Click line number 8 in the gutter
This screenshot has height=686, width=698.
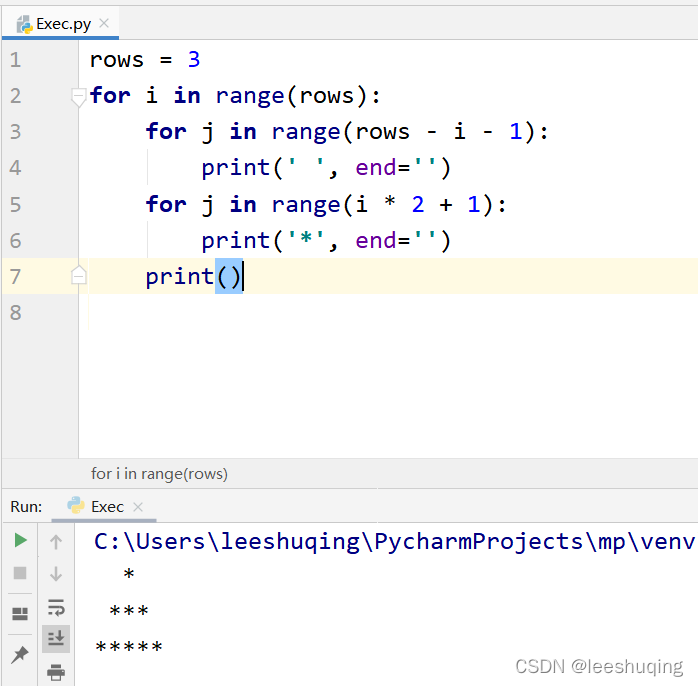coord(16,313)
